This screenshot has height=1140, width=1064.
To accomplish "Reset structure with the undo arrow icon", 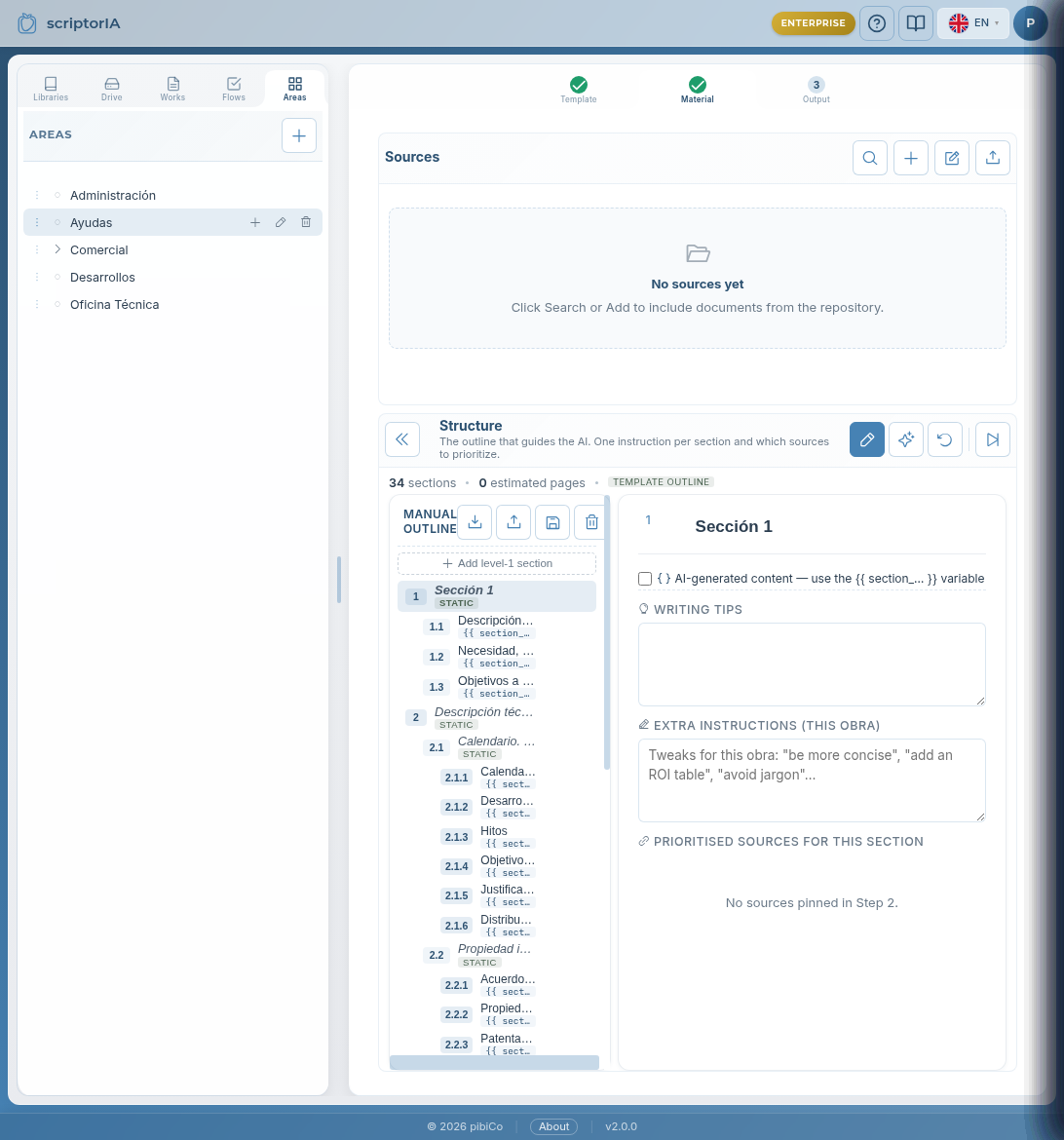I will 945,439.
